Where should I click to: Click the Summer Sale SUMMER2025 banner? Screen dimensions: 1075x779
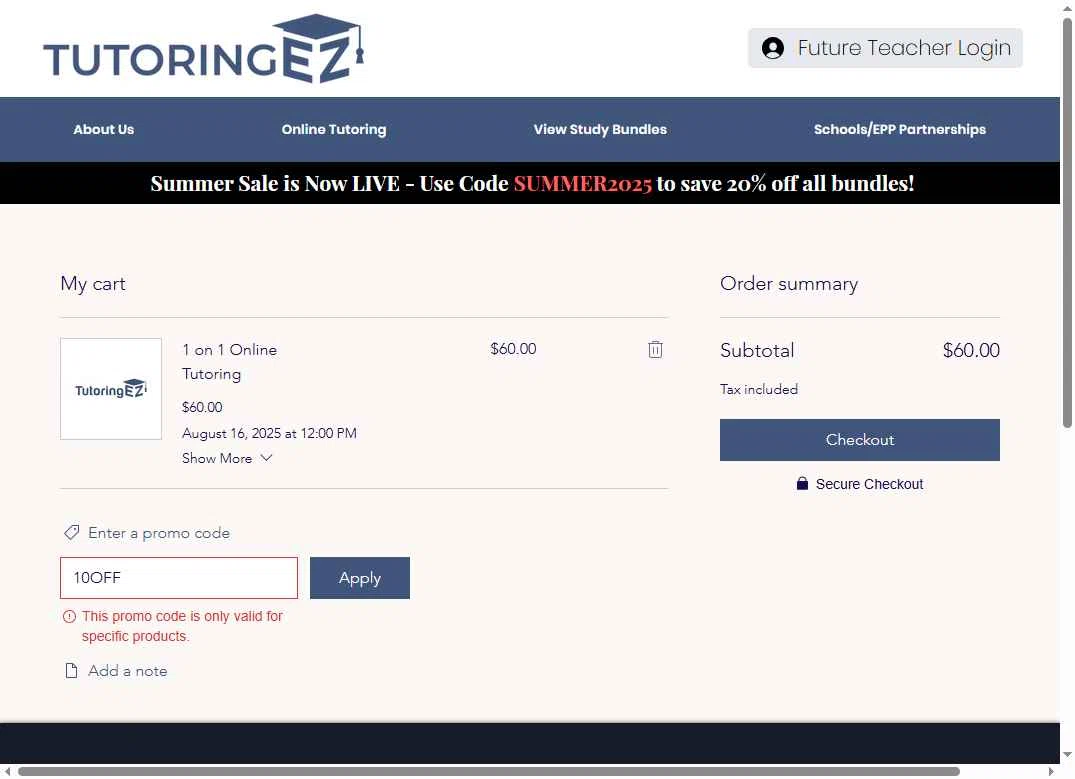(530, 183)
